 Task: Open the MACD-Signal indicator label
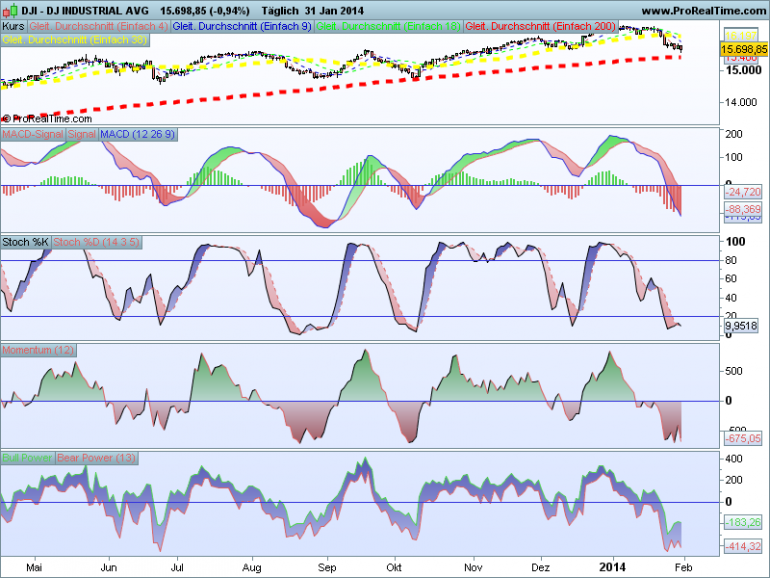tap(33, 135)
